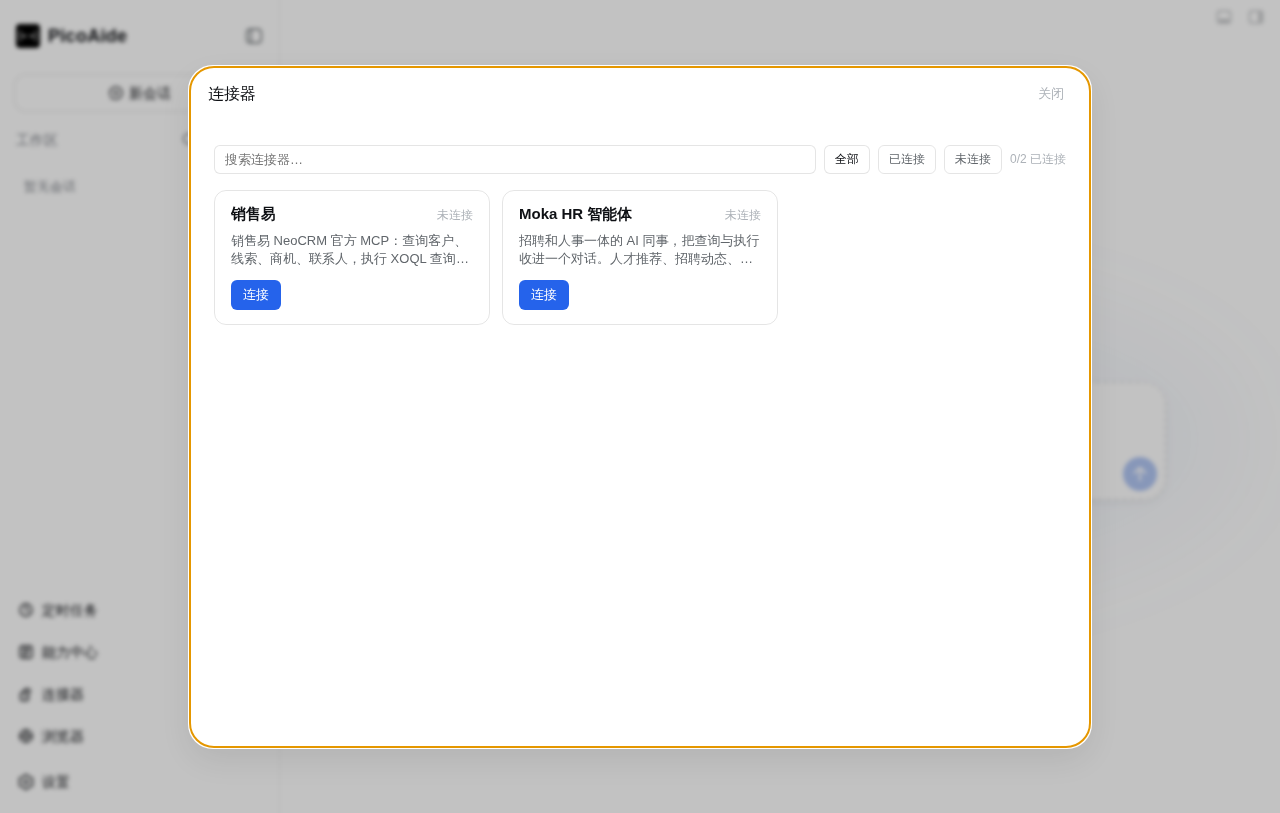The image size is (1280, 813).
Task: Connect the Moka HR 智能体 connector
Action: click(x=544, y=295)
